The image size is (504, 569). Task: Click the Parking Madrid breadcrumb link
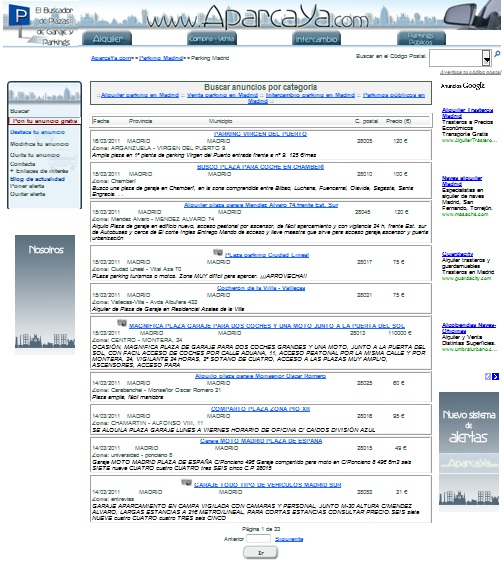161,58
